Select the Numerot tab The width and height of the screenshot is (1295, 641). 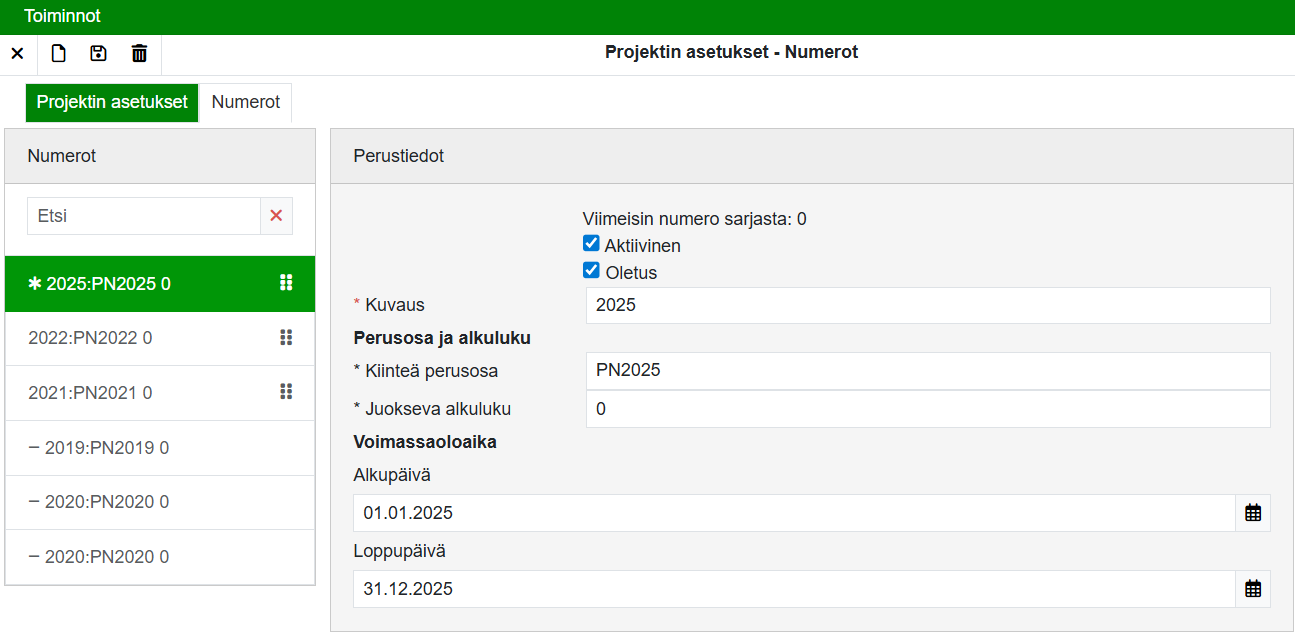pos(246,102)
